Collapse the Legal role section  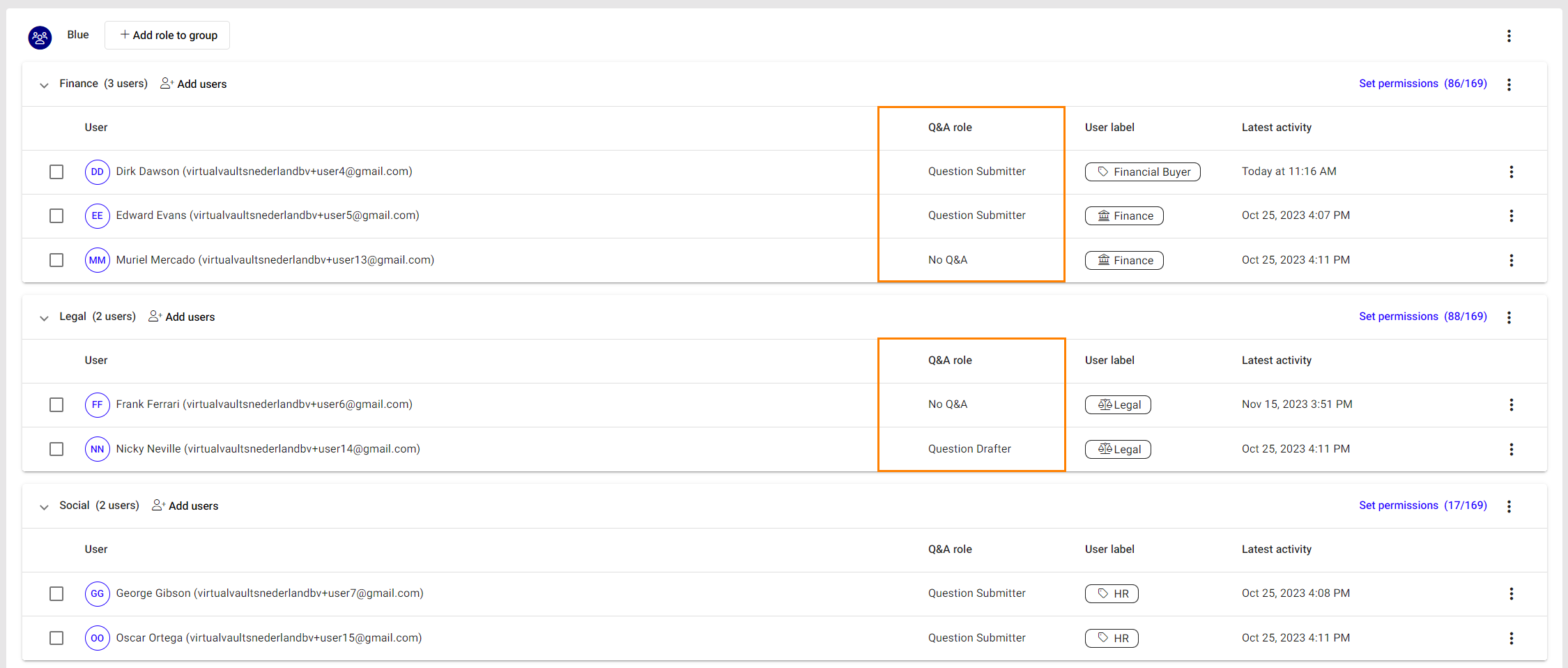(44, 318)
